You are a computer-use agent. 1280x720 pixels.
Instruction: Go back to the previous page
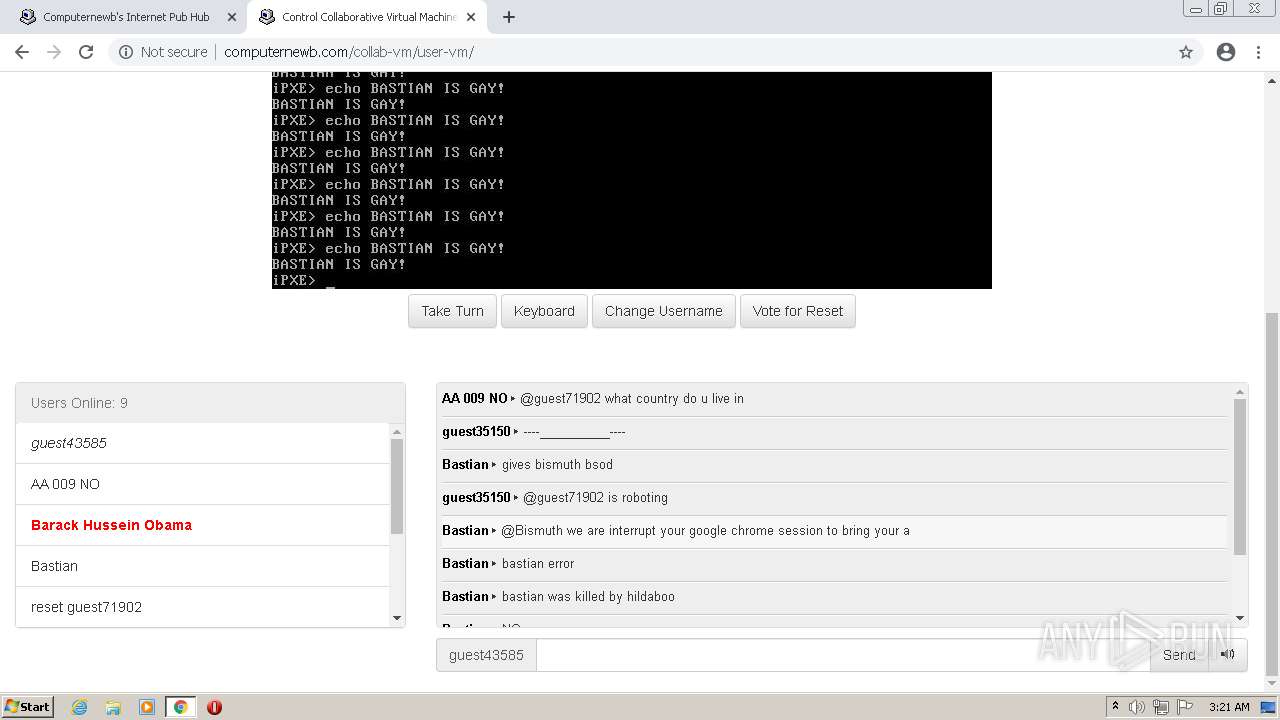[22, 52]
